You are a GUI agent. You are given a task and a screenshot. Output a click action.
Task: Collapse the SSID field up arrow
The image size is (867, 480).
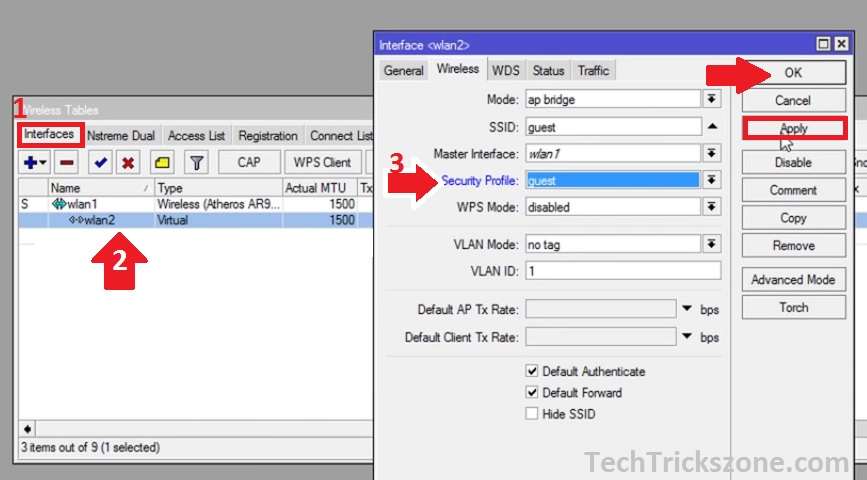point(712,127)
